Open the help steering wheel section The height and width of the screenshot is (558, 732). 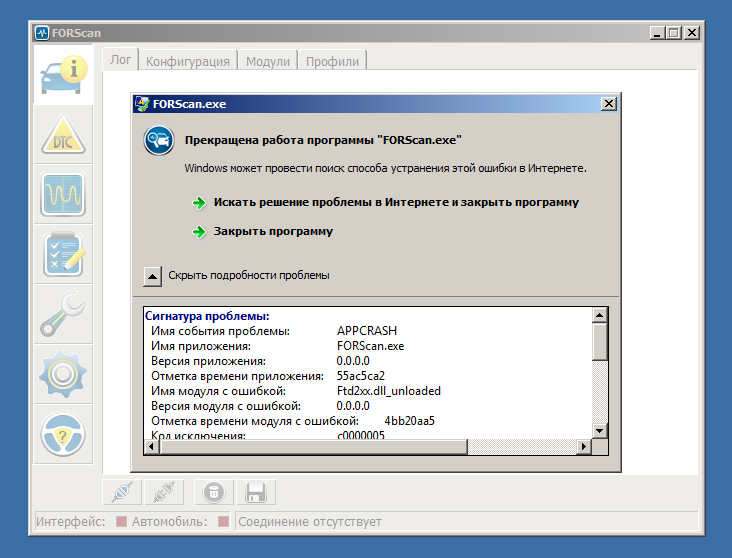pyautogui.click(x=63, y=434)
